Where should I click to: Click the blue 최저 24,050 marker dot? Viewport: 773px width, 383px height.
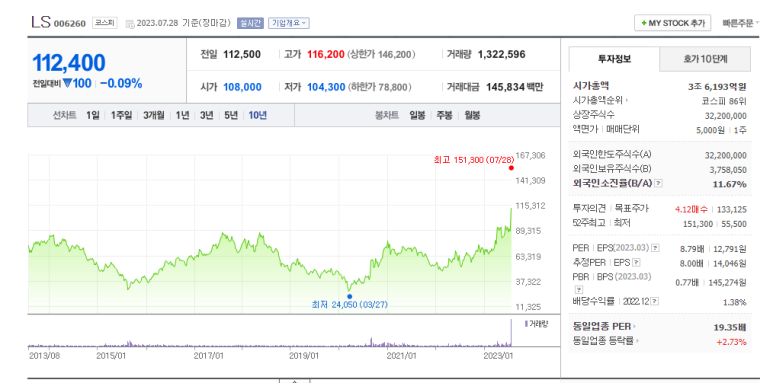(x=350, y=296)
